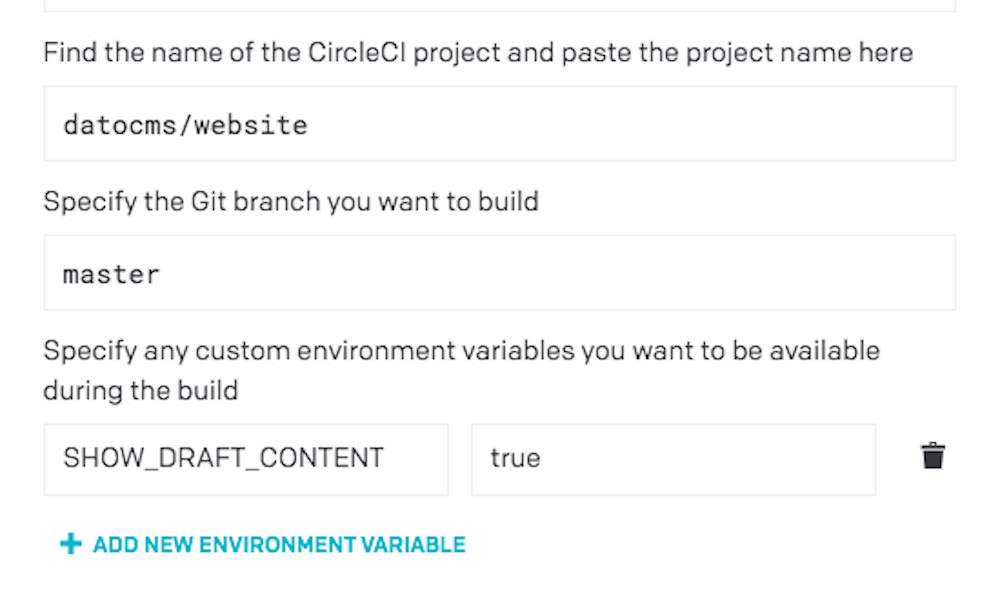Delete the SHOW_DRAFT_CONTENT variable with trash icon
The width and height of the screenshot is (1000, 598).
point(932,456)
